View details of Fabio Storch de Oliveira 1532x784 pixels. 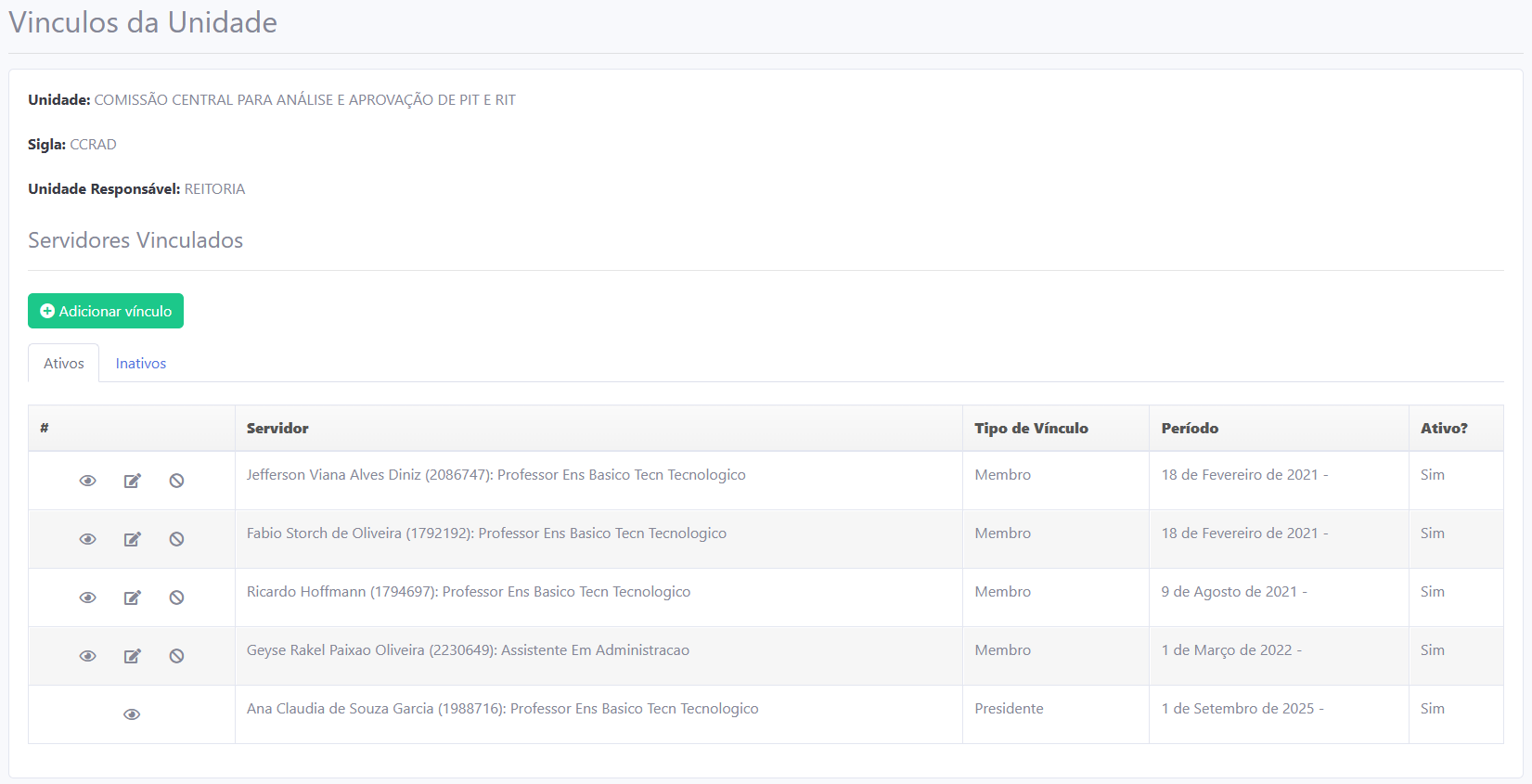point(87,539)
